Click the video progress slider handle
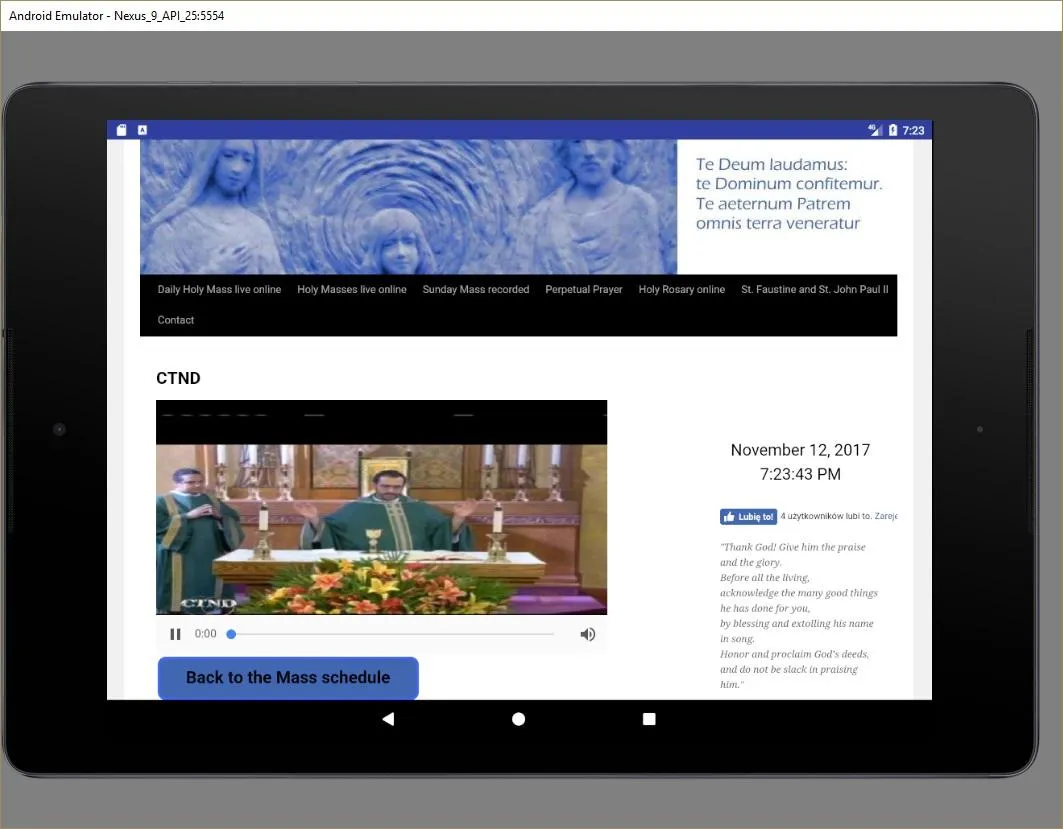Screen dimensions: 1063x829 (x=231, y=634)
